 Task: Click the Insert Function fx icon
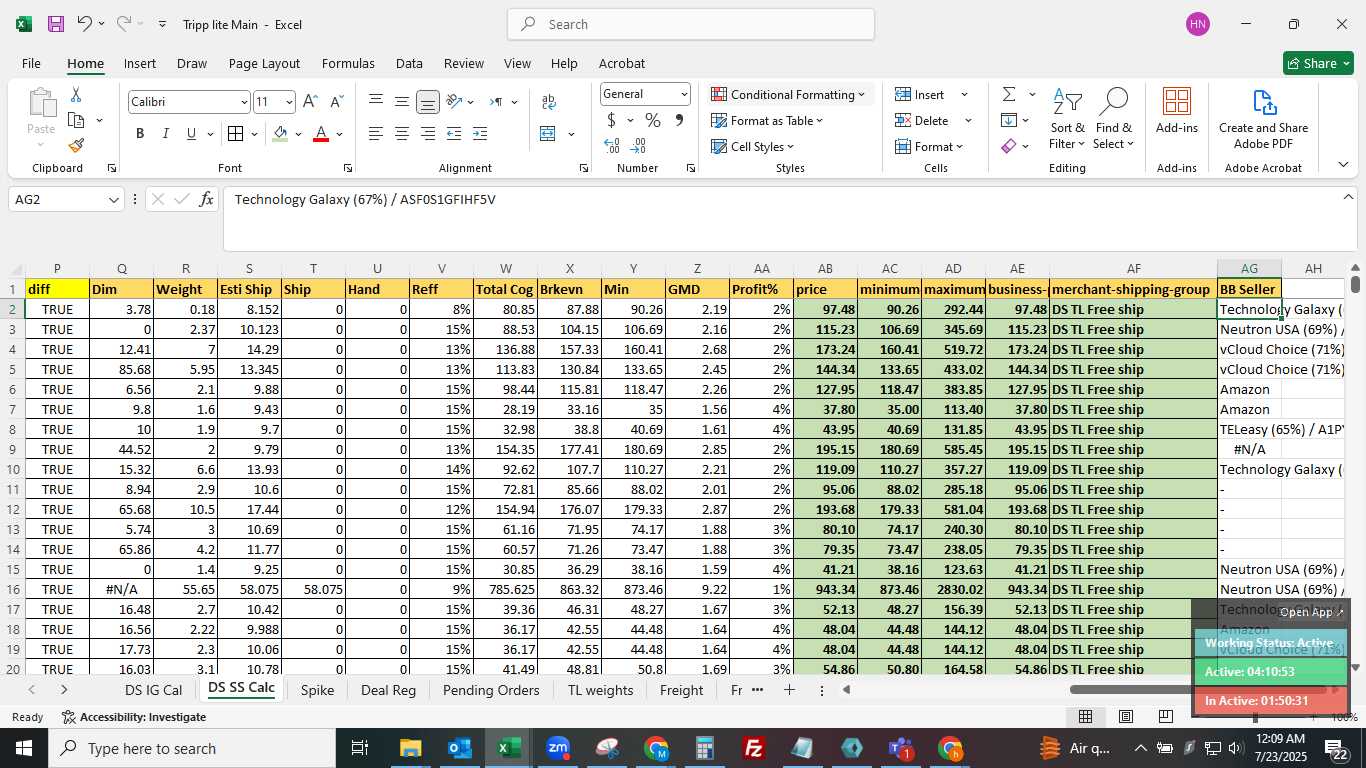pos(207,199)
